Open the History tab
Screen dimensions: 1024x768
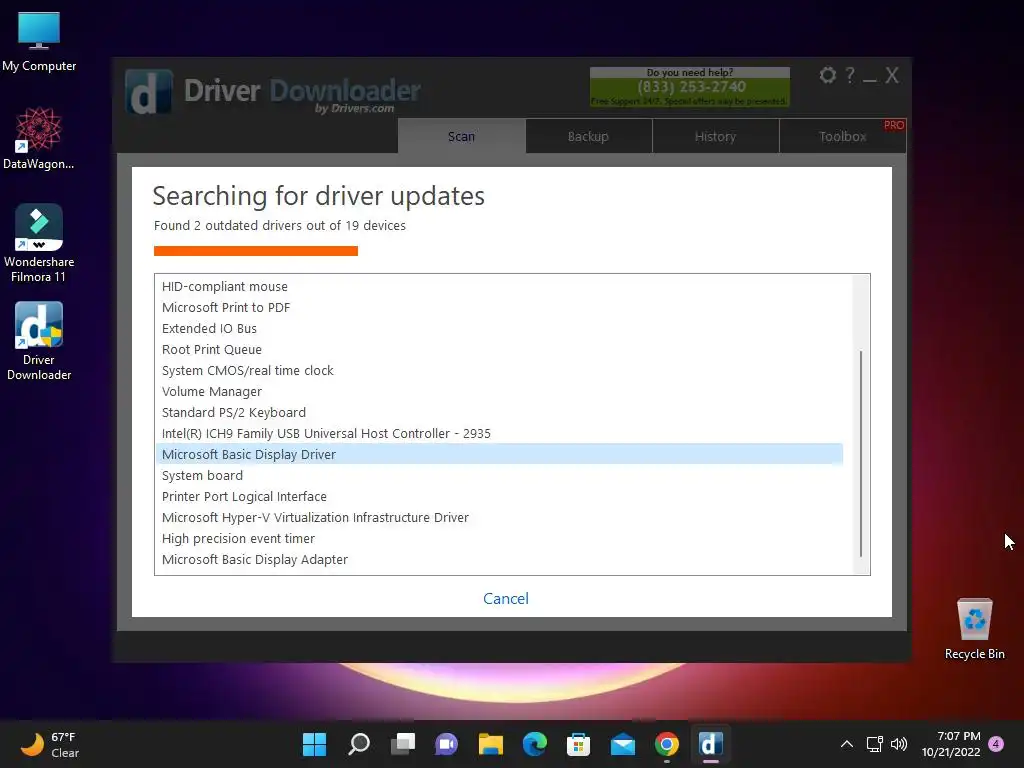715,136
